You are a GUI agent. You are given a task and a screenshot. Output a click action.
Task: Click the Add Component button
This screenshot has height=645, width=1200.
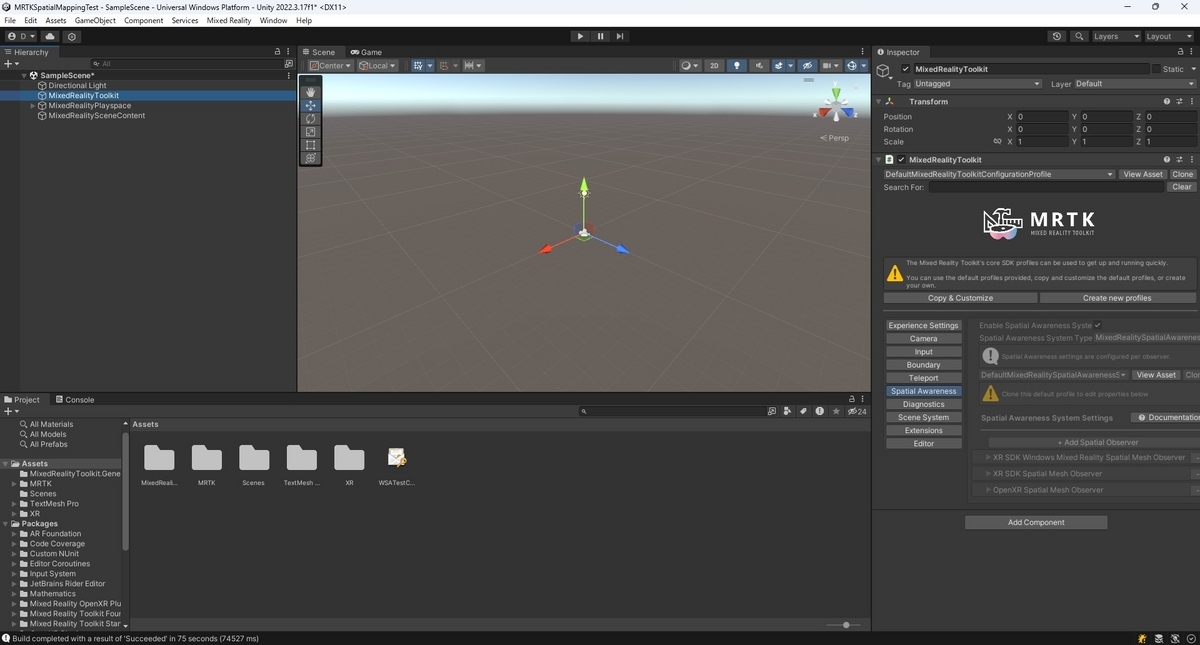pos(1036,522)
